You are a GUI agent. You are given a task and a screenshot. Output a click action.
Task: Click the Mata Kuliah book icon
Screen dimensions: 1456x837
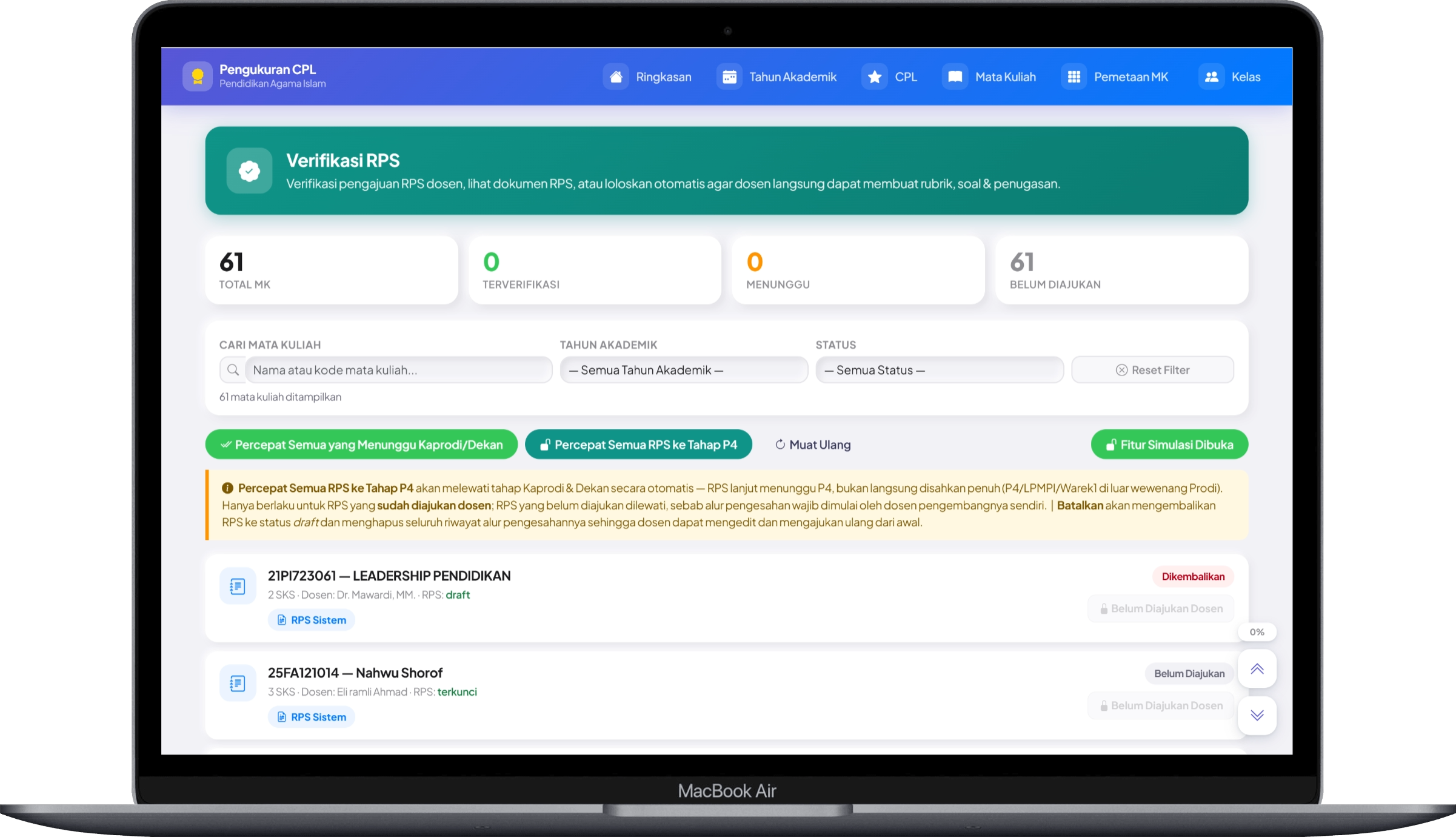[955, 77]
